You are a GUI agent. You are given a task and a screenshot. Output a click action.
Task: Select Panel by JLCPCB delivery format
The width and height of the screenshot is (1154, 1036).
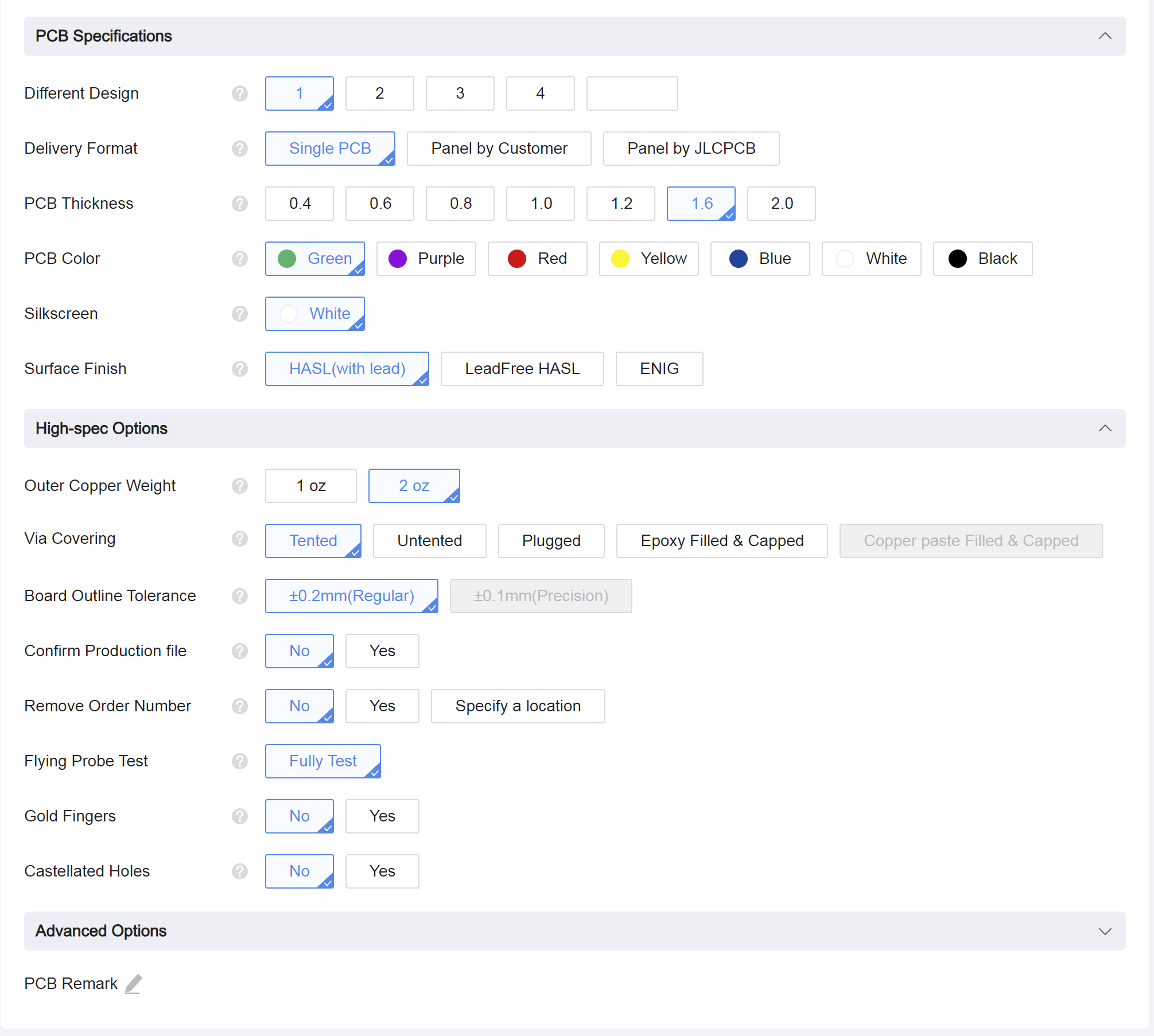pos(691,149)
